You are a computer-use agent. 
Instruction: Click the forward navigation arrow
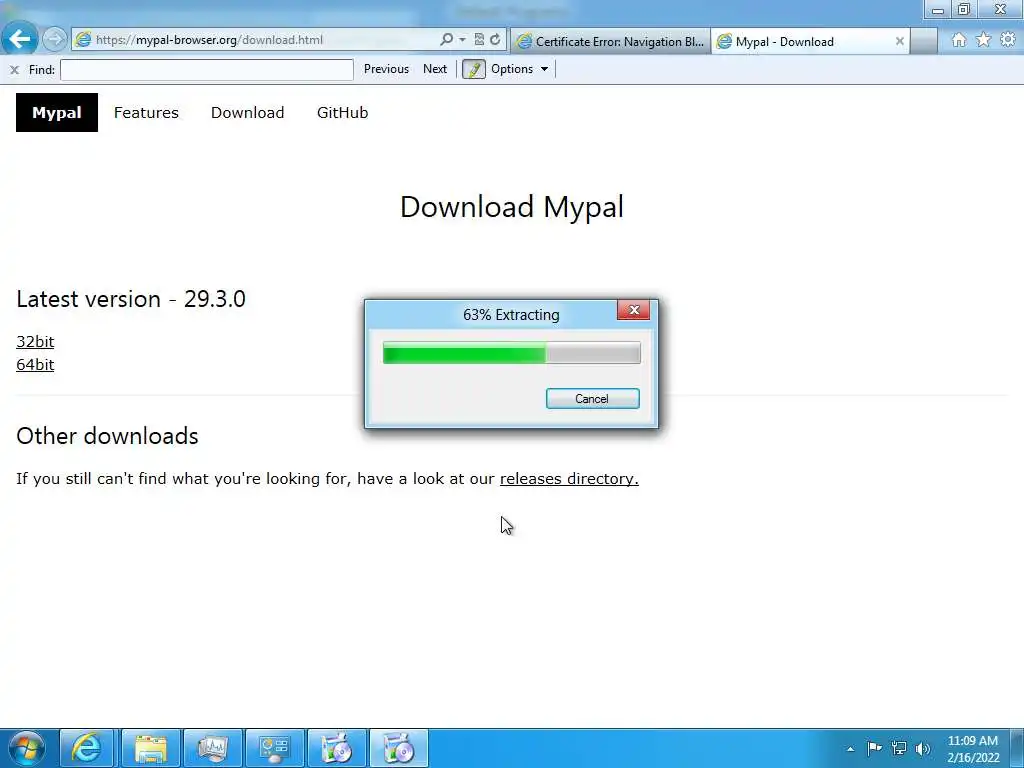click(55, 39)
